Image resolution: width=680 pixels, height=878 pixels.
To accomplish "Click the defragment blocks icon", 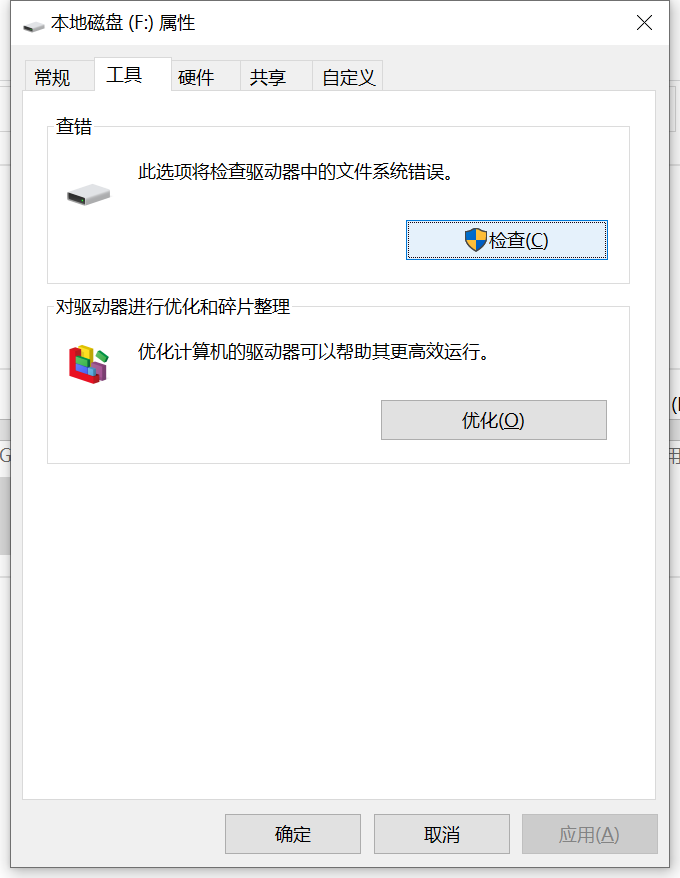I will (x=89, y=364).
